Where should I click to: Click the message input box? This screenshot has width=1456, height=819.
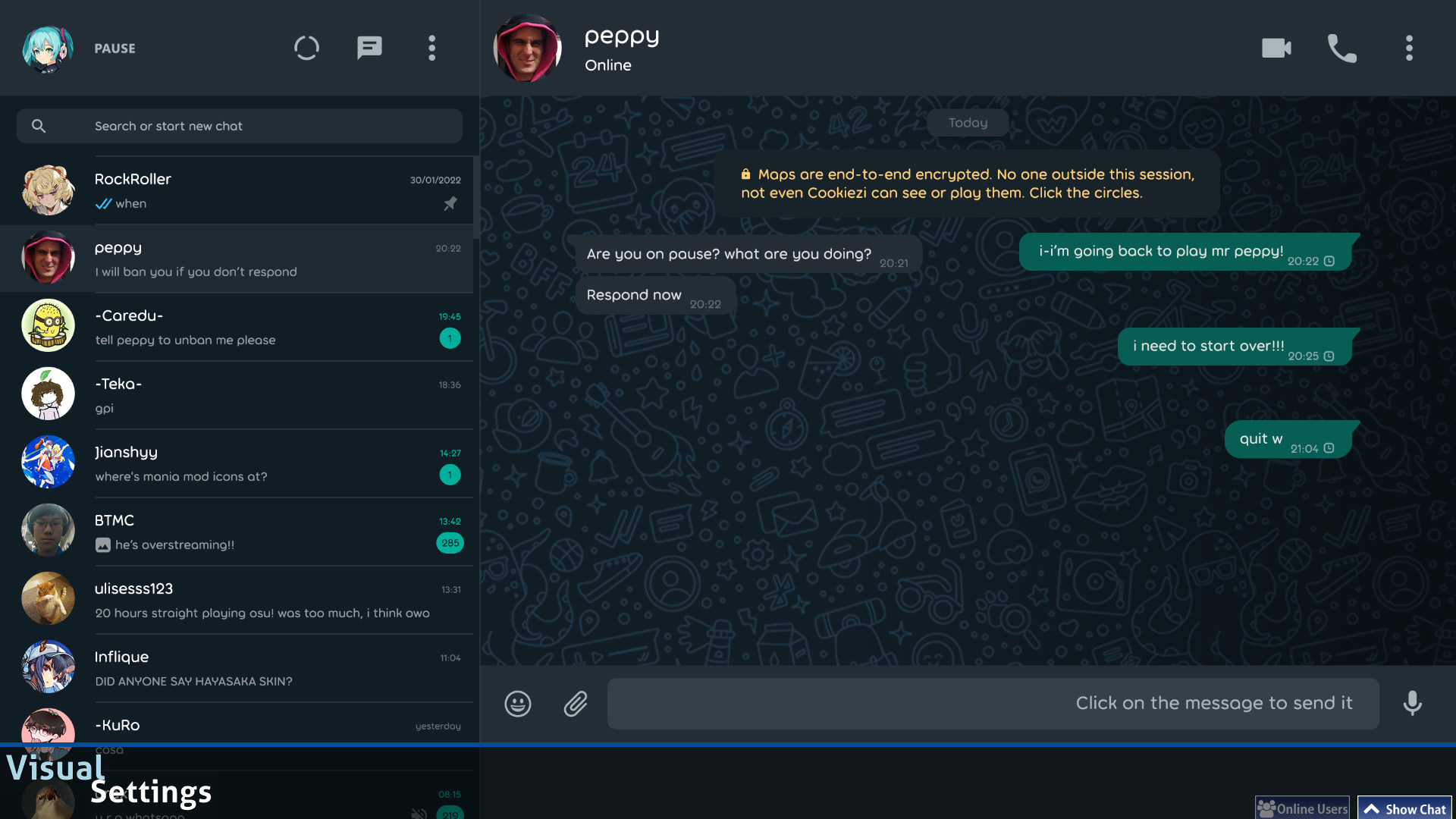993,704
